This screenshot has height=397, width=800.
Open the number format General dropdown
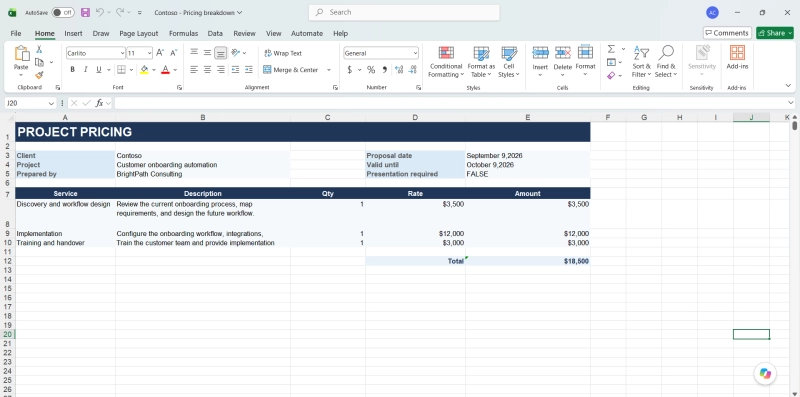(415, 53)
